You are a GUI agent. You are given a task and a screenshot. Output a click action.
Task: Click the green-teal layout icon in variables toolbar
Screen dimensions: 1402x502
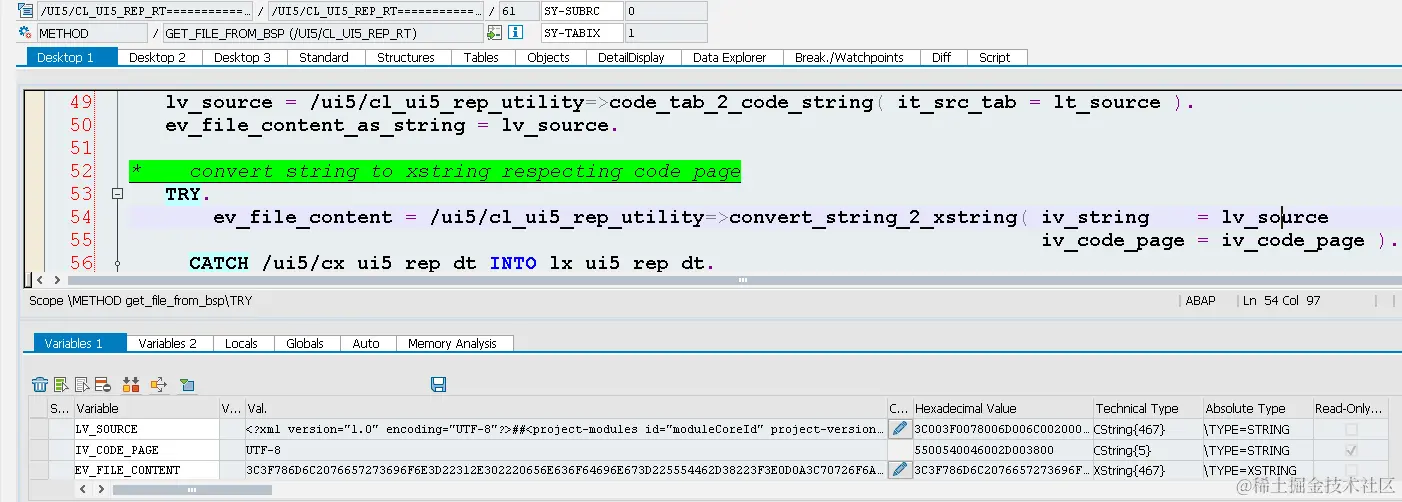click(x=186, y=384)
